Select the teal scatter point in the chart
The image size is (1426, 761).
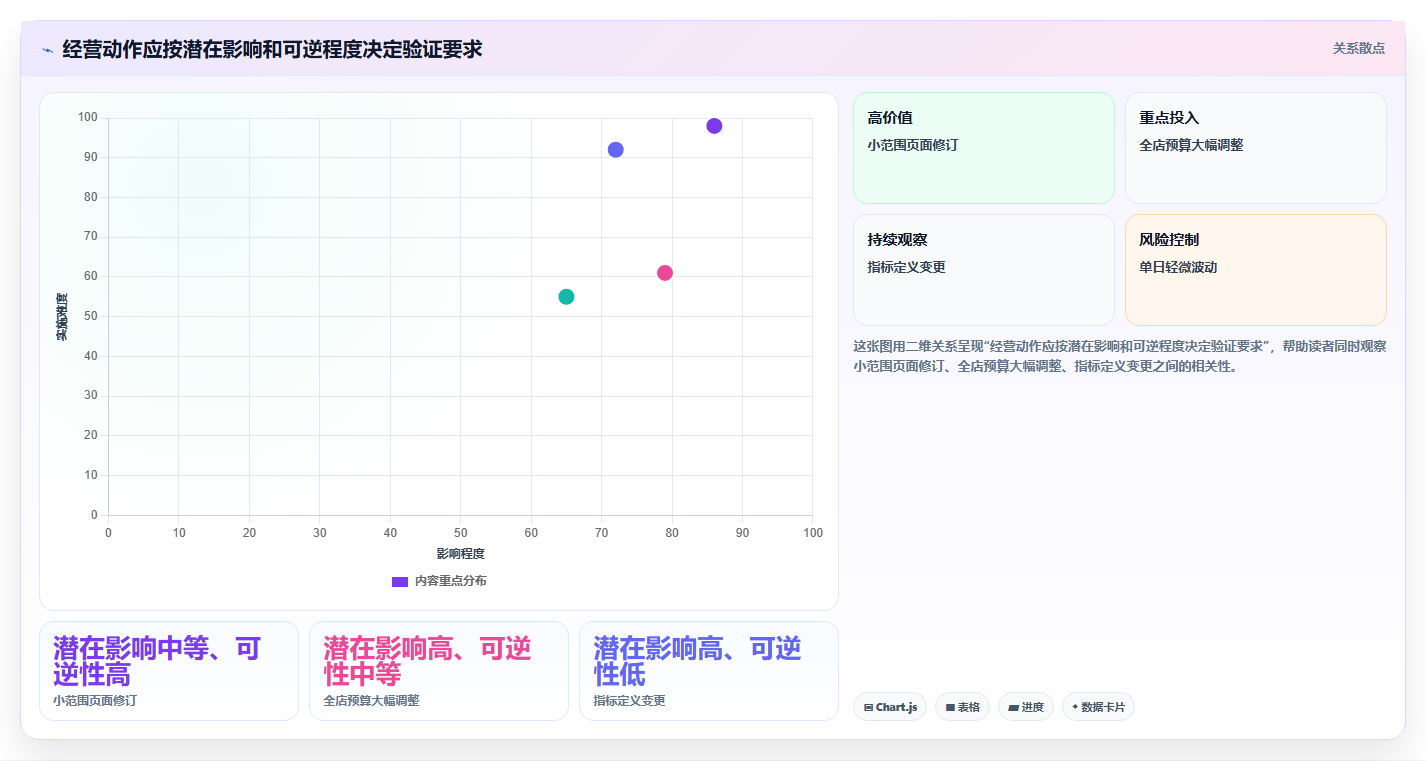pyautogui.click(x=566, y=297)
